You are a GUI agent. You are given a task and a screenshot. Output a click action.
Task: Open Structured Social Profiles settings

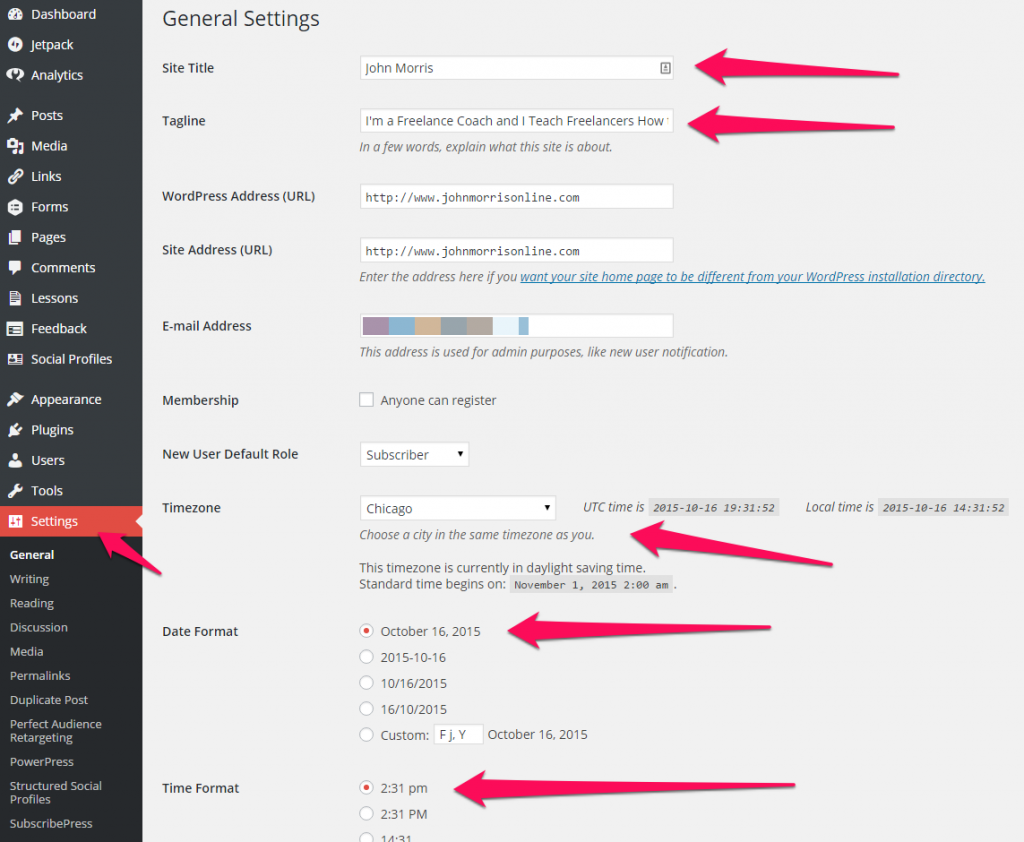click(x=56, y=792)
